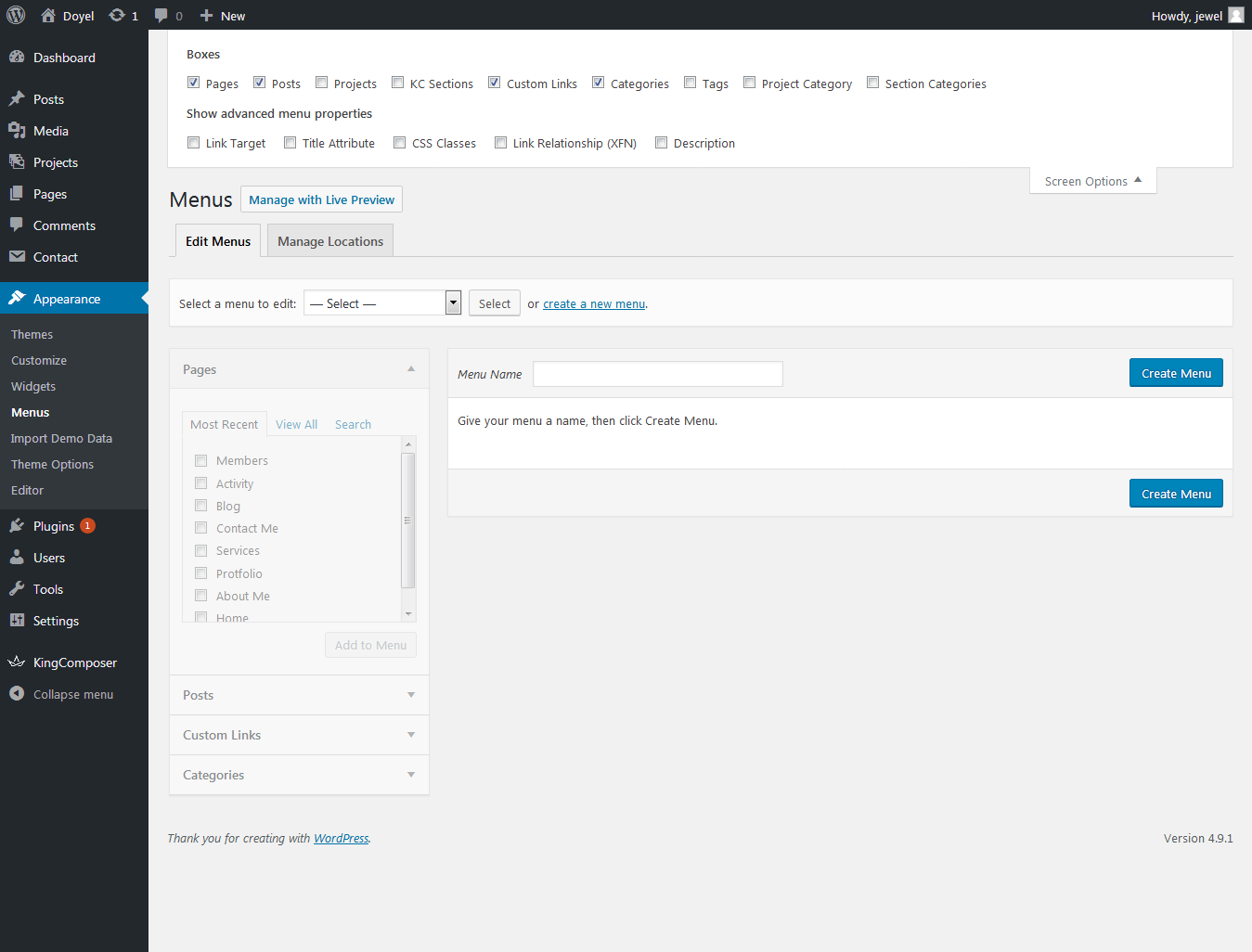Enable the Projects box checkbox
The width and height of the screenshot is (1252, 952).
[322, 83]
